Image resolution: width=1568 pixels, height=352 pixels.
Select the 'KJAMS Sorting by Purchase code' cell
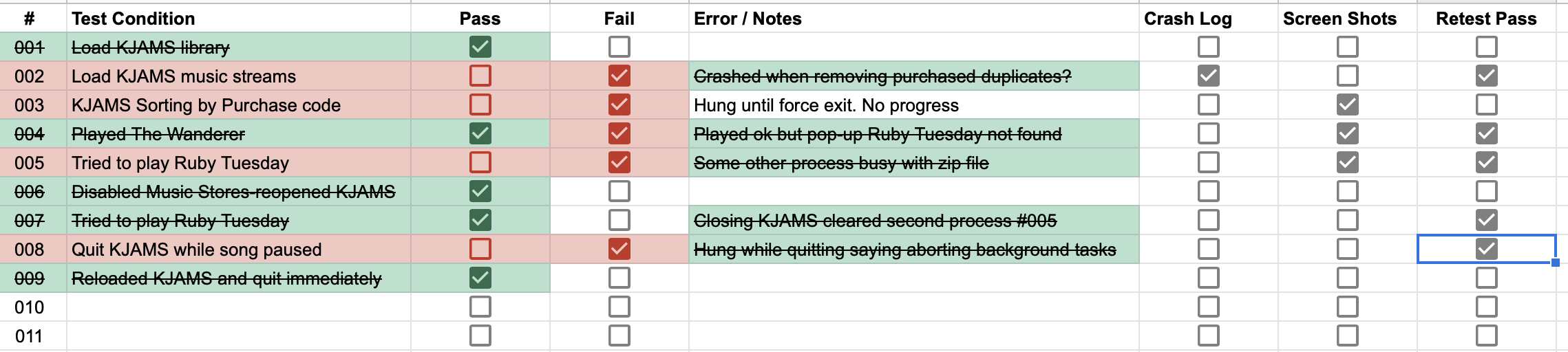(238, 105)
